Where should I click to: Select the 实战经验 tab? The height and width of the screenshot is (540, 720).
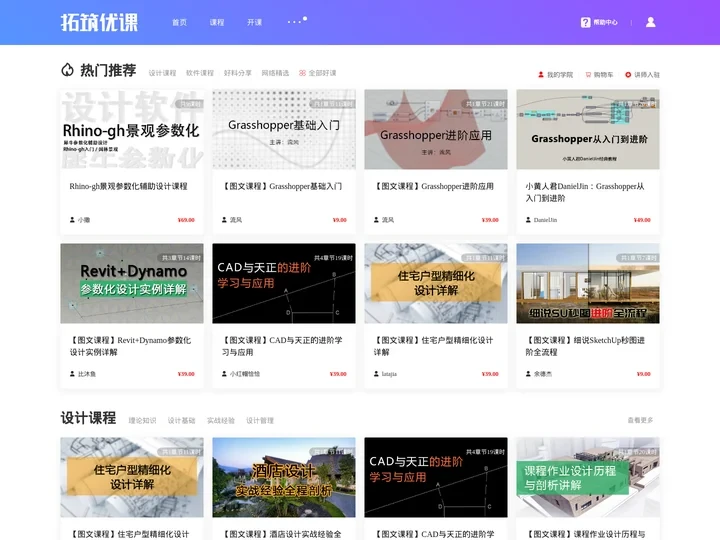221,420
